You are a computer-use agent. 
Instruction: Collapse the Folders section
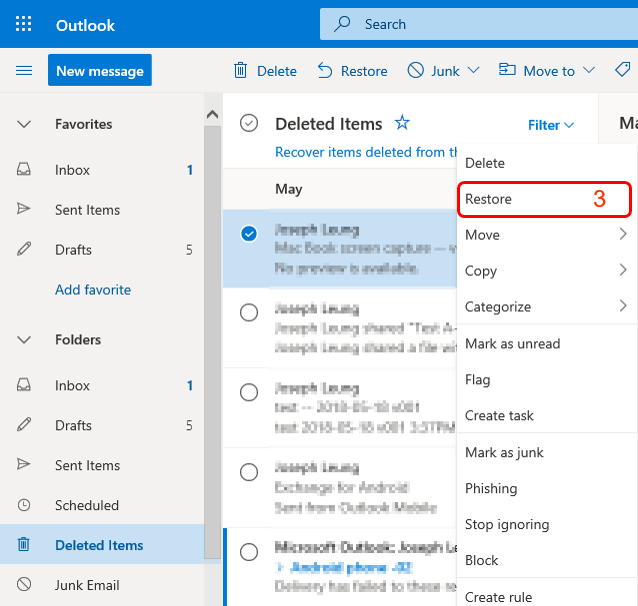24,340
